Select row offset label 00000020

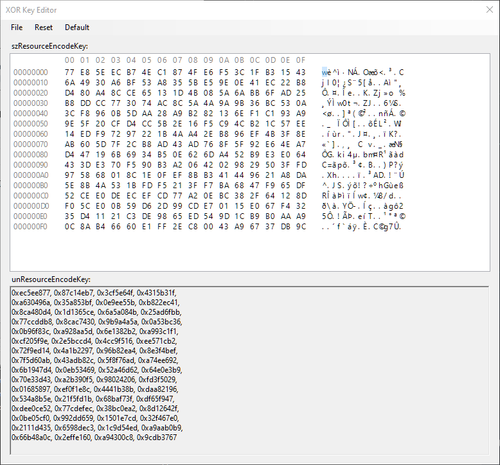[x=31, y=93]
